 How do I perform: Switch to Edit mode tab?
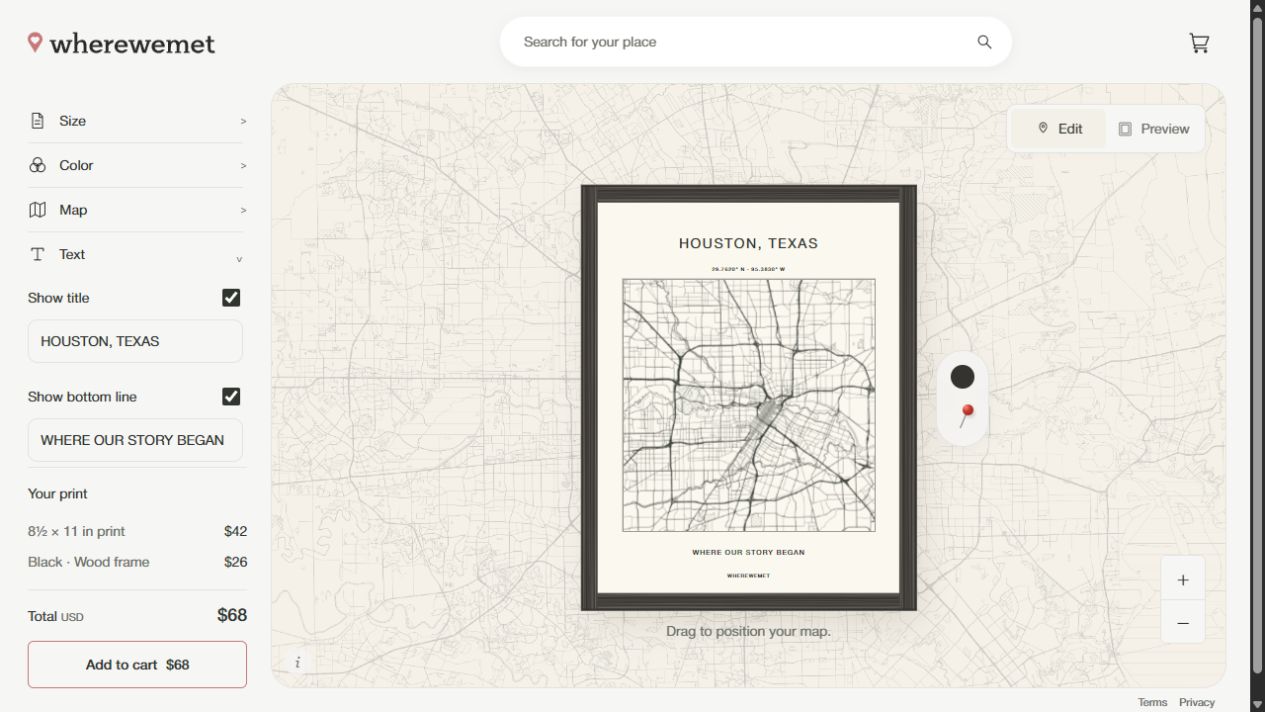coord(1059,129)
